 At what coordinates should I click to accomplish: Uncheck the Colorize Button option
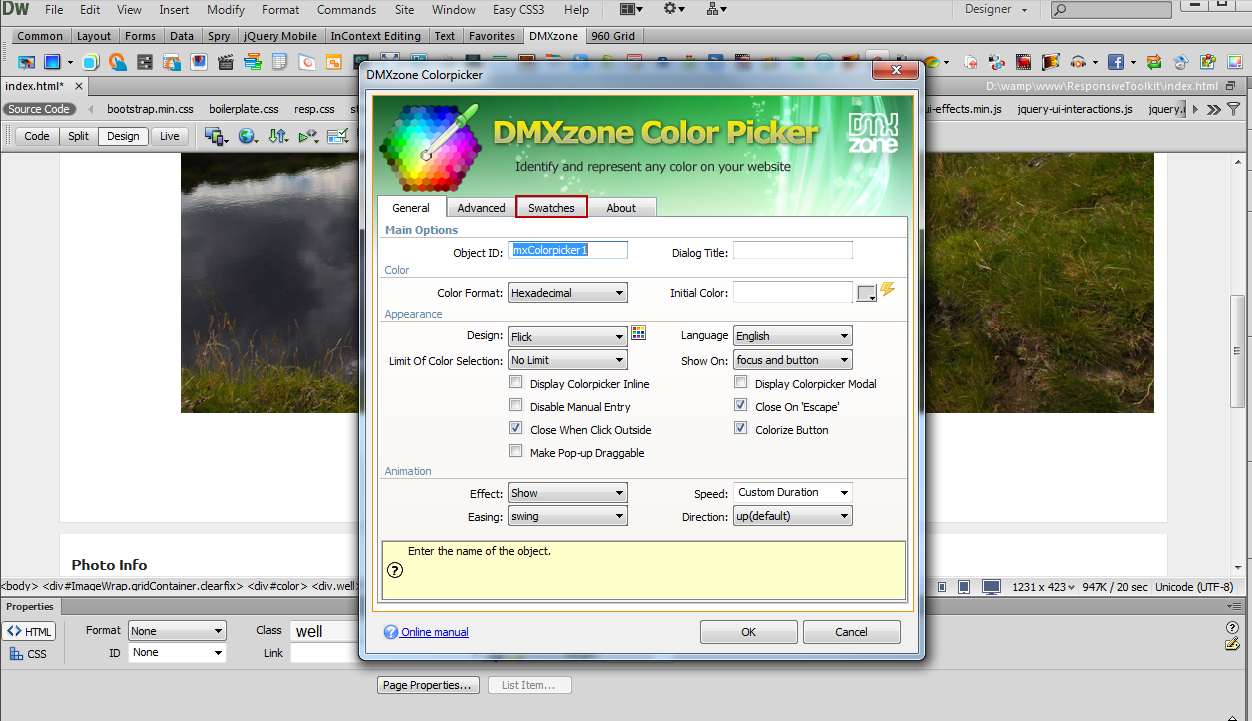click(741, 429)
